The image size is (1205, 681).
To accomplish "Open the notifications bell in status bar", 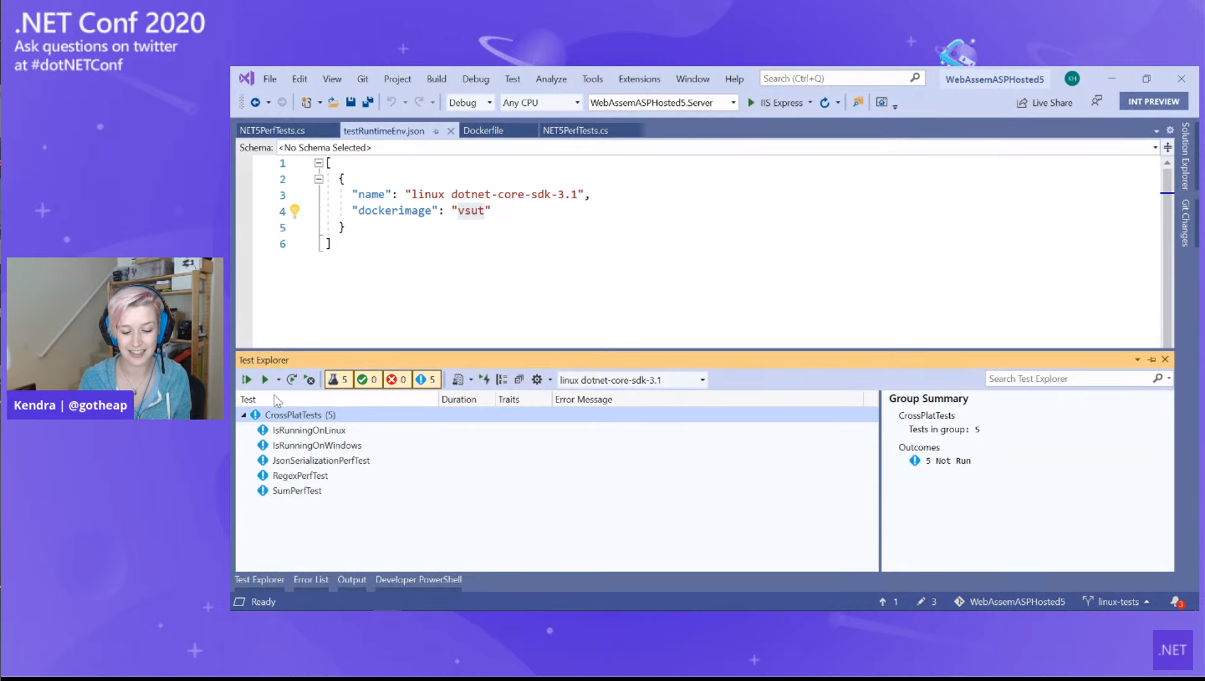I will [1176, 602].
